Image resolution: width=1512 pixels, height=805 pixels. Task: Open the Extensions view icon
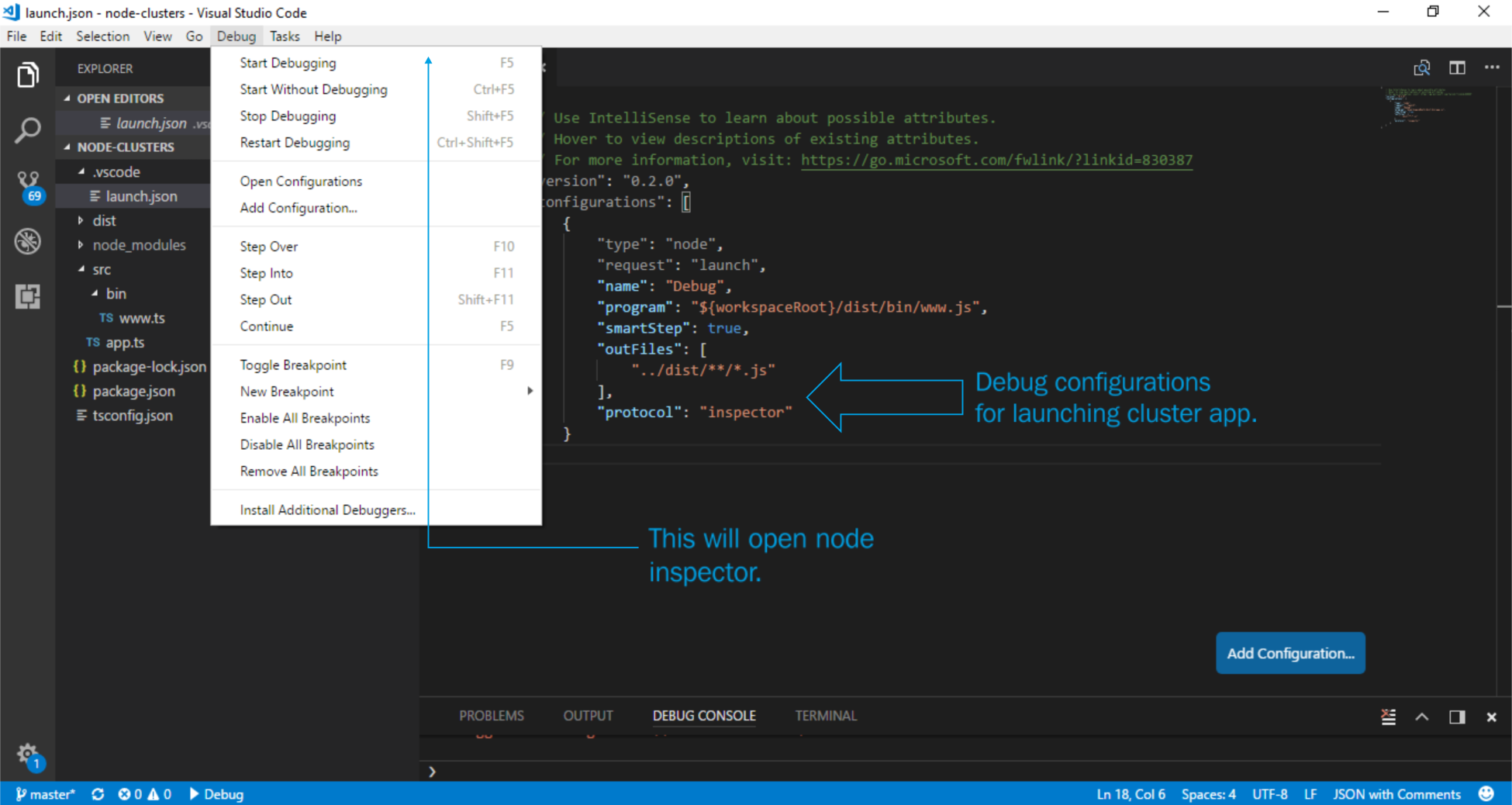(28, 296)
